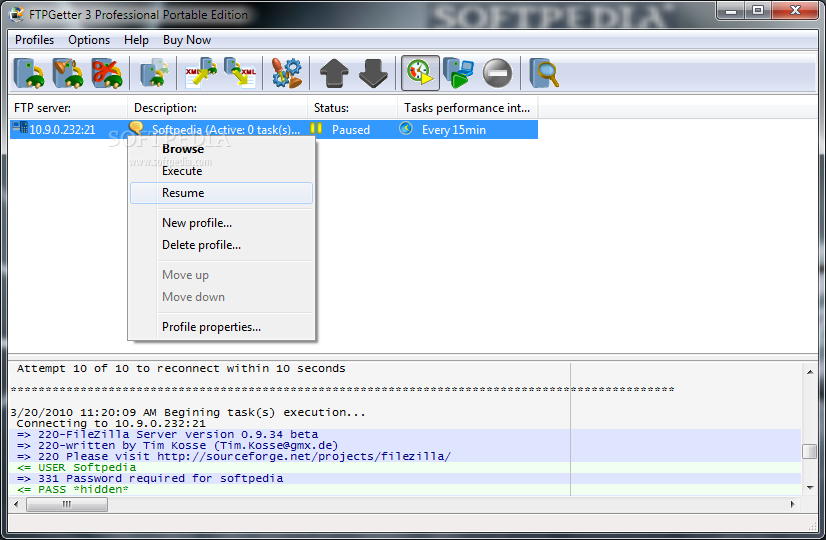Click the yellow pause icon next to Paused
826x540 pixels.
coord(316,128)
